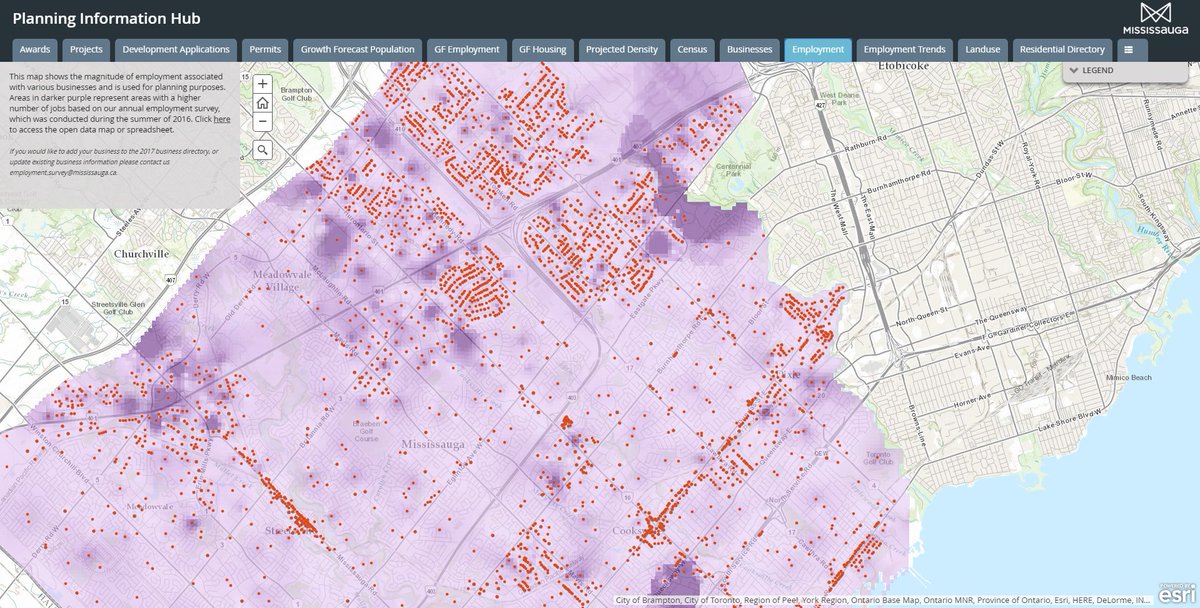The image size is (1200, 608).
Task: Open the Residential Directory tab
Action: (x=1062, y=49)
